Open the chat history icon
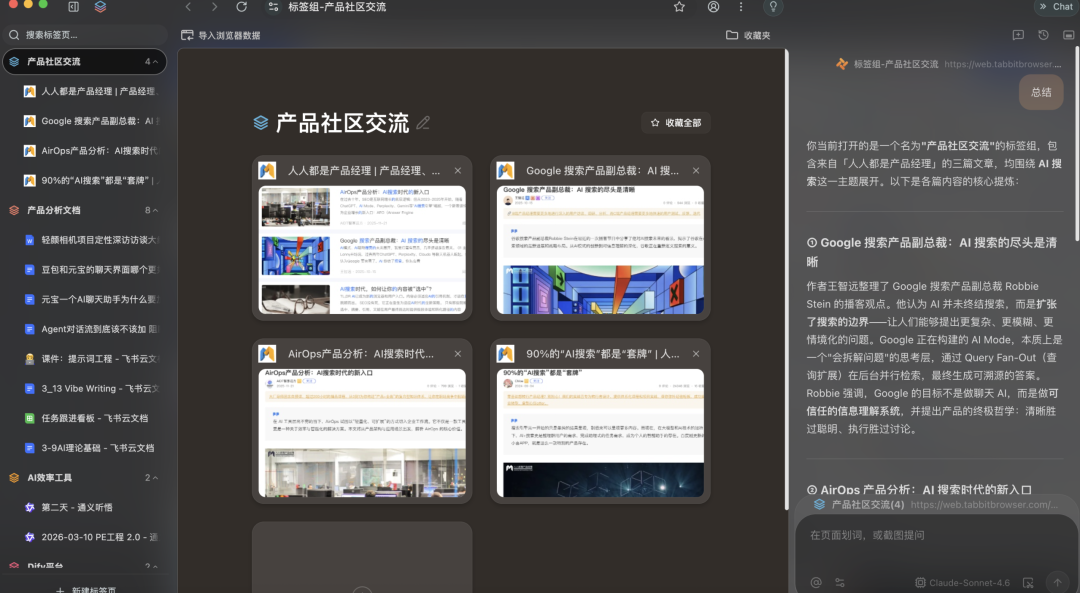This screenshot has height=593, width=1080. [x=1043, y=35]
